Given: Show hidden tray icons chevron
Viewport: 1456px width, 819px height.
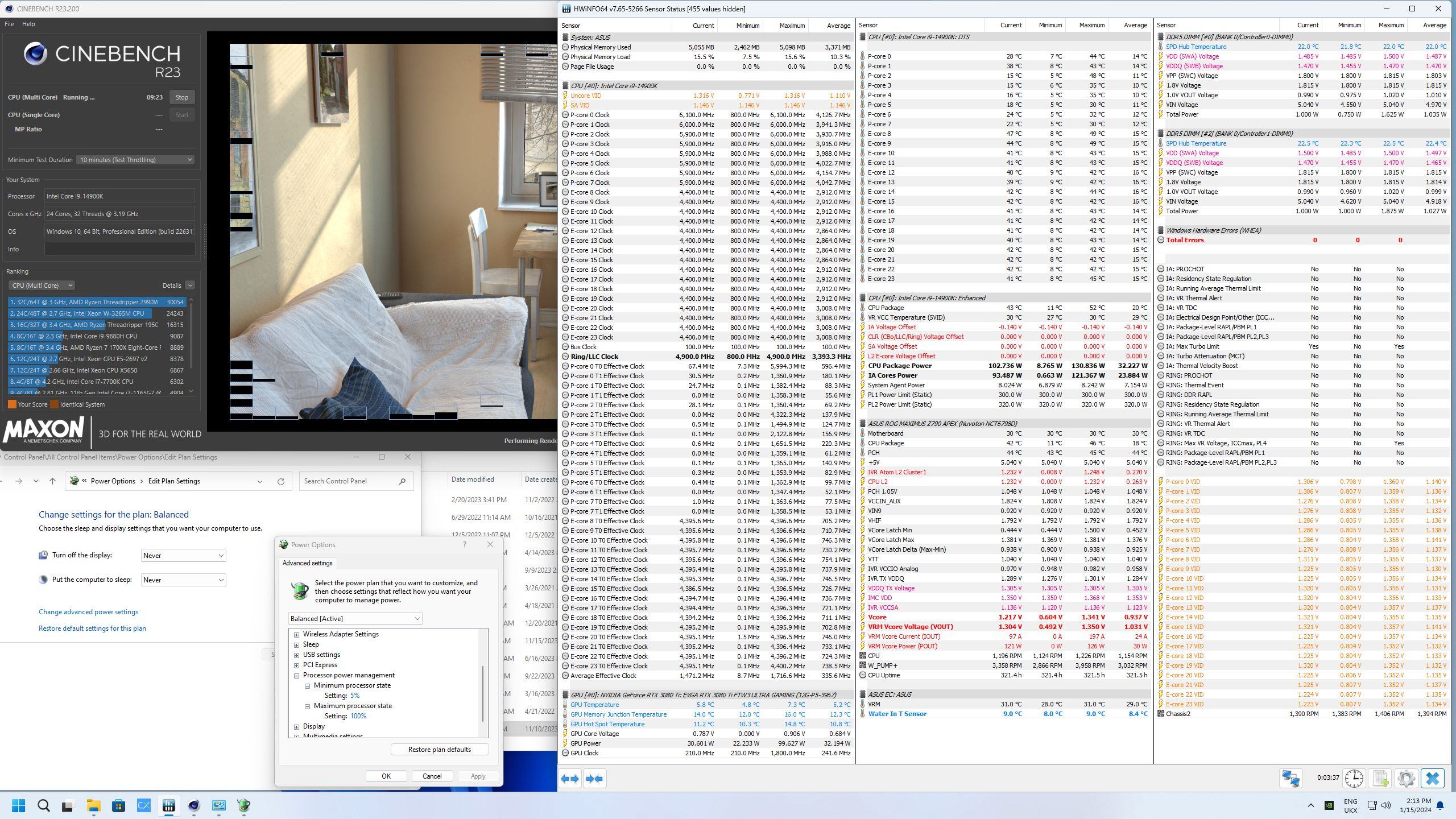Looking at the screenshot, I should pos(1311,805).
